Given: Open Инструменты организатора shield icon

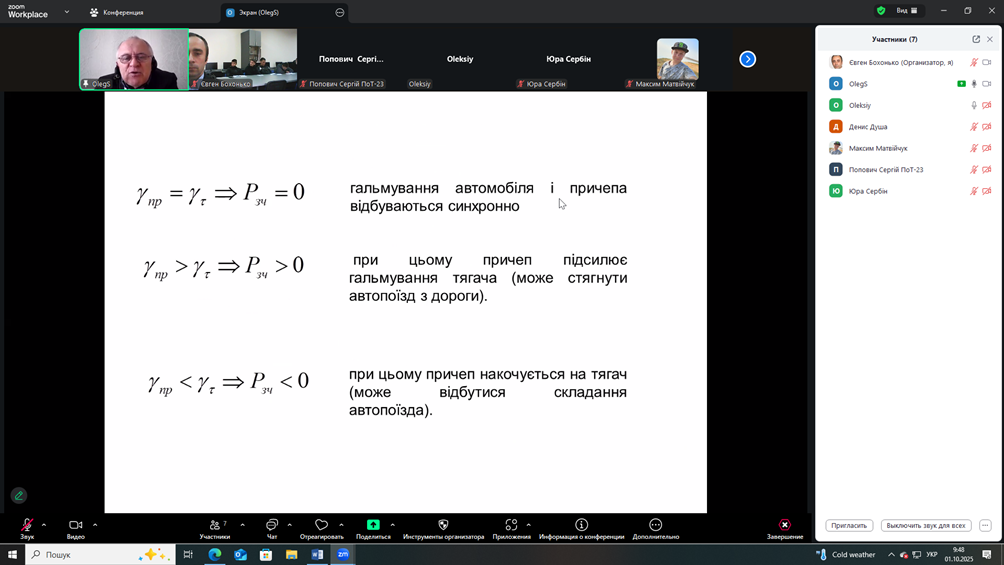Looking at the screenshot, I should [443, 525].
